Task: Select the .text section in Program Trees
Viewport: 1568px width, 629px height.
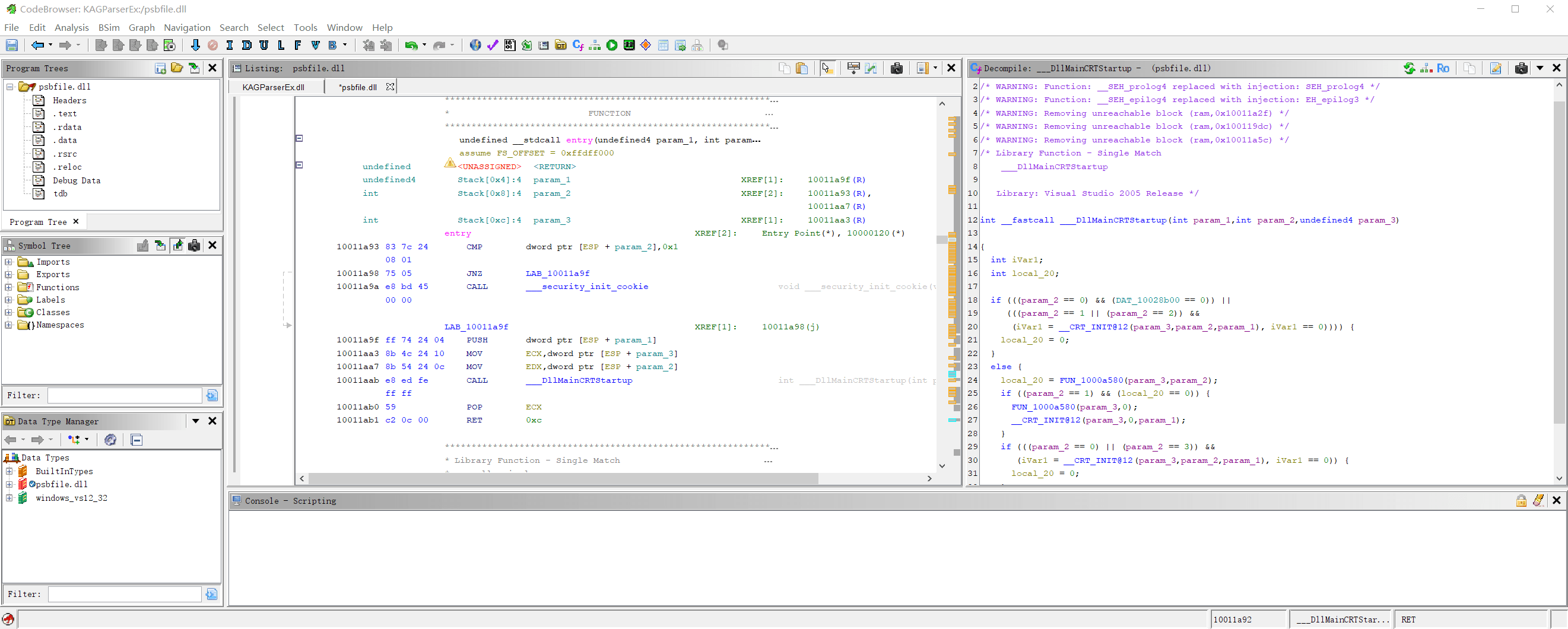Action: click(x=64, y=114)
